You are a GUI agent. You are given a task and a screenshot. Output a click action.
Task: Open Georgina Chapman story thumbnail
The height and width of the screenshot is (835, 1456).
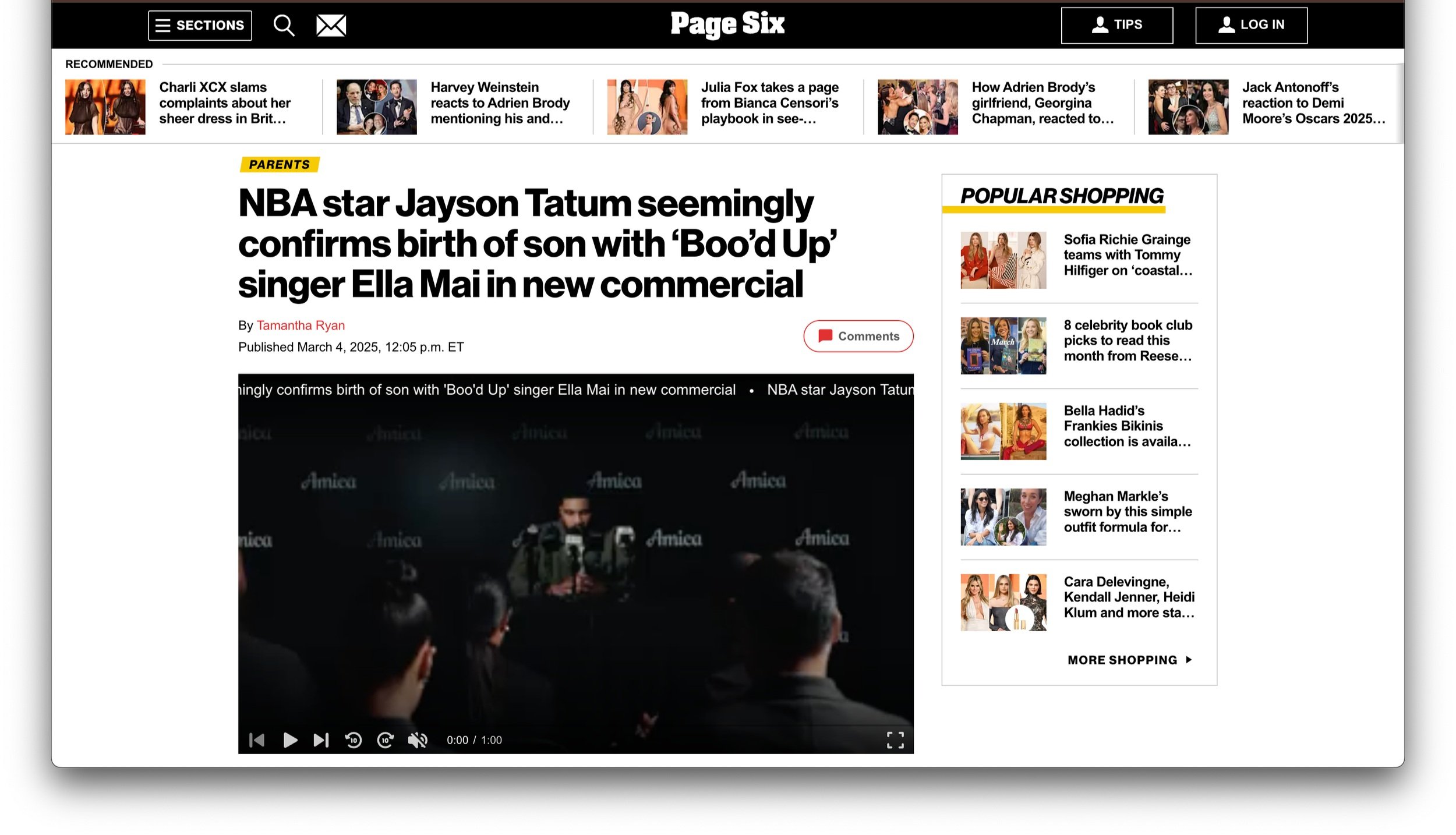point(918,107)
